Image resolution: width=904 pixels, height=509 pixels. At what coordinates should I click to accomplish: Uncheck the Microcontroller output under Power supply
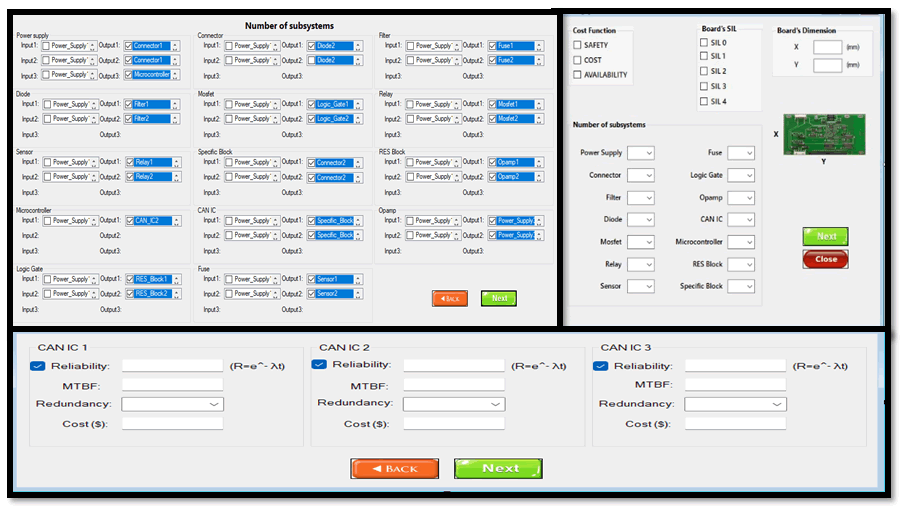click(129, 75)
